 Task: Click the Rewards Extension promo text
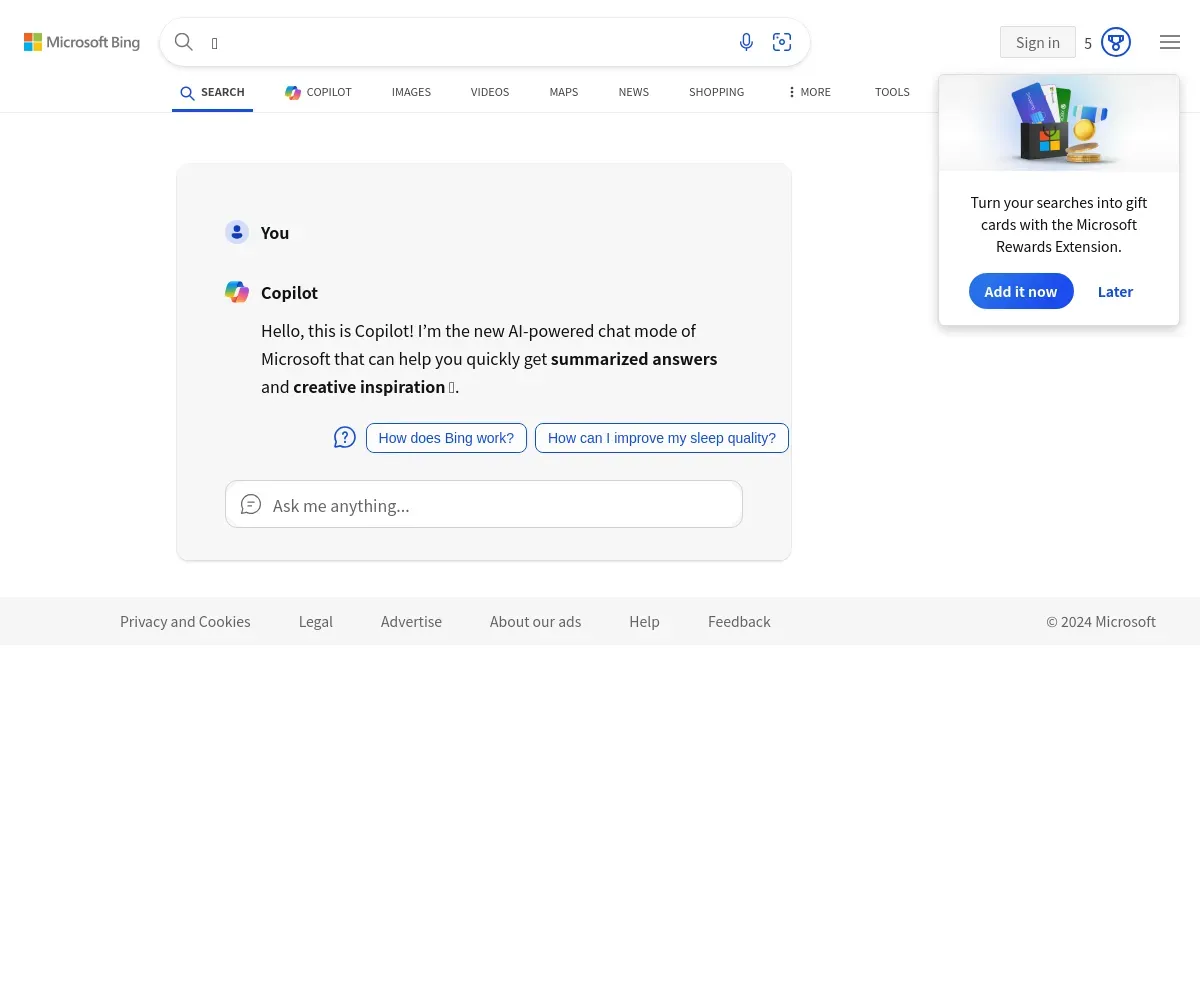pyautogui.click(x=1059, y=224)
